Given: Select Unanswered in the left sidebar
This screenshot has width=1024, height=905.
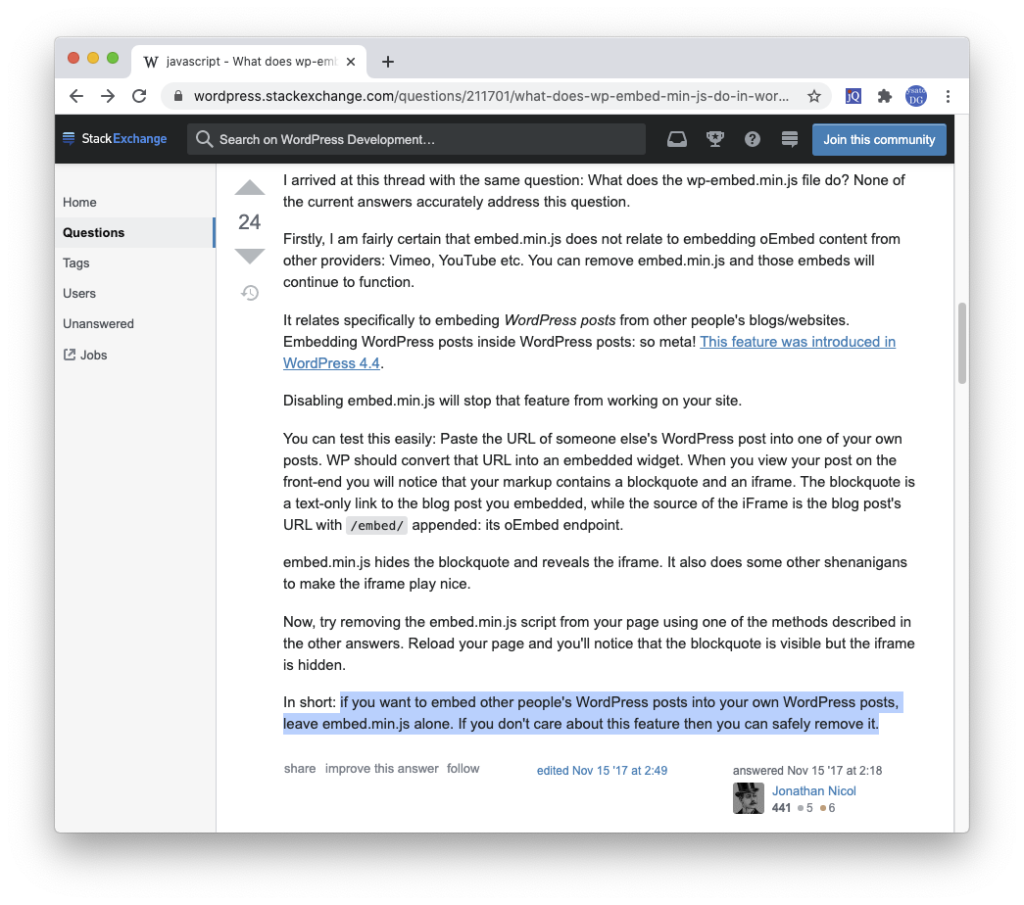Looking at the screenshot, I should [x=98, y=324].
